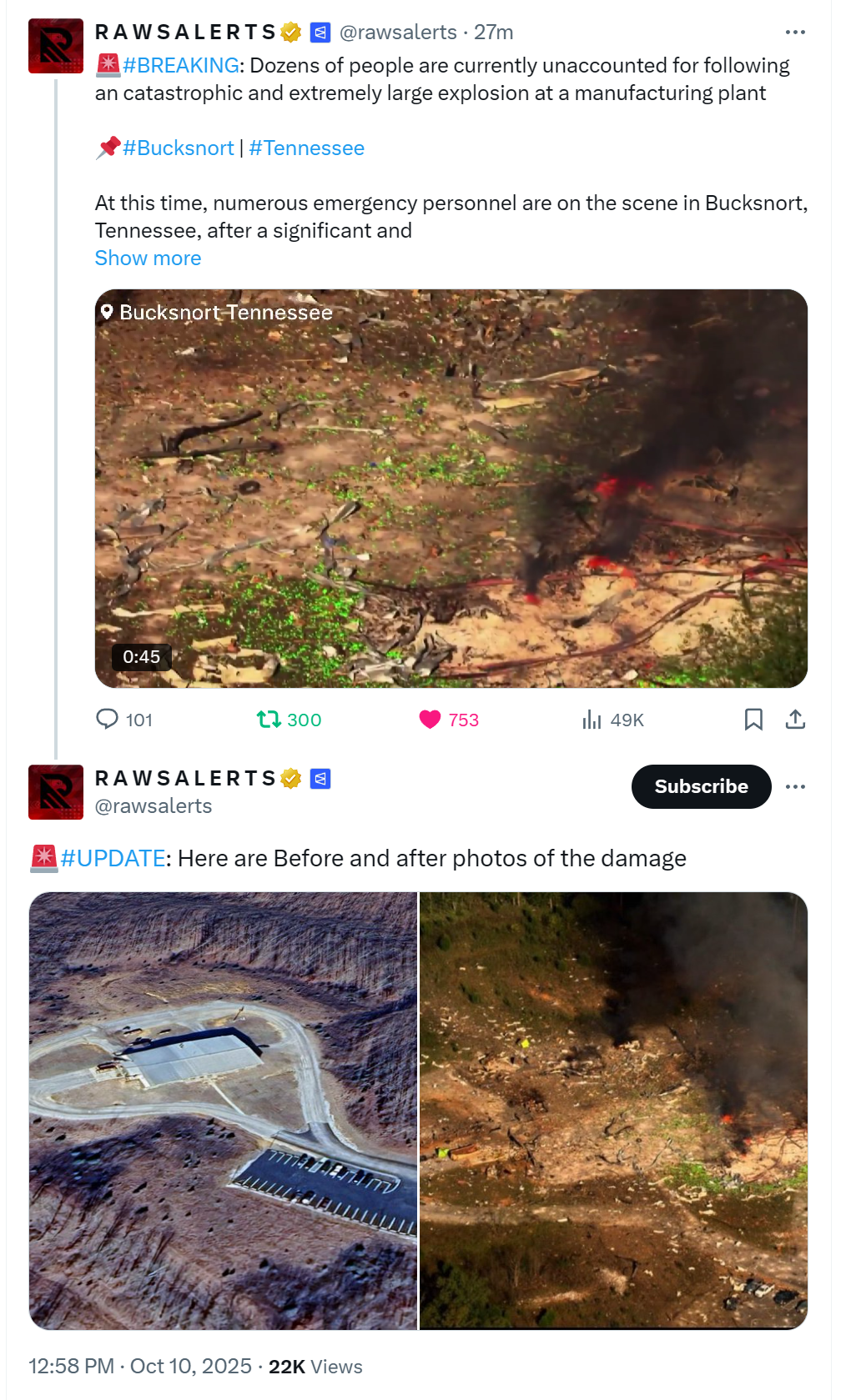This screenshot has width=851, height=1400.
Task: Open the #Bucksnort hashtag
Action: pyautogui.click(x=178, y=148)
